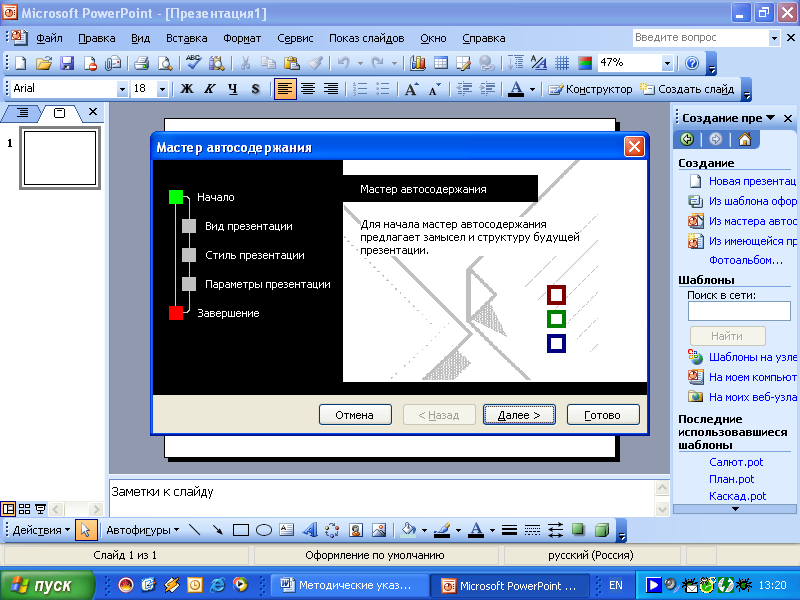Click the Home icon in task pane

click(745, 139)
